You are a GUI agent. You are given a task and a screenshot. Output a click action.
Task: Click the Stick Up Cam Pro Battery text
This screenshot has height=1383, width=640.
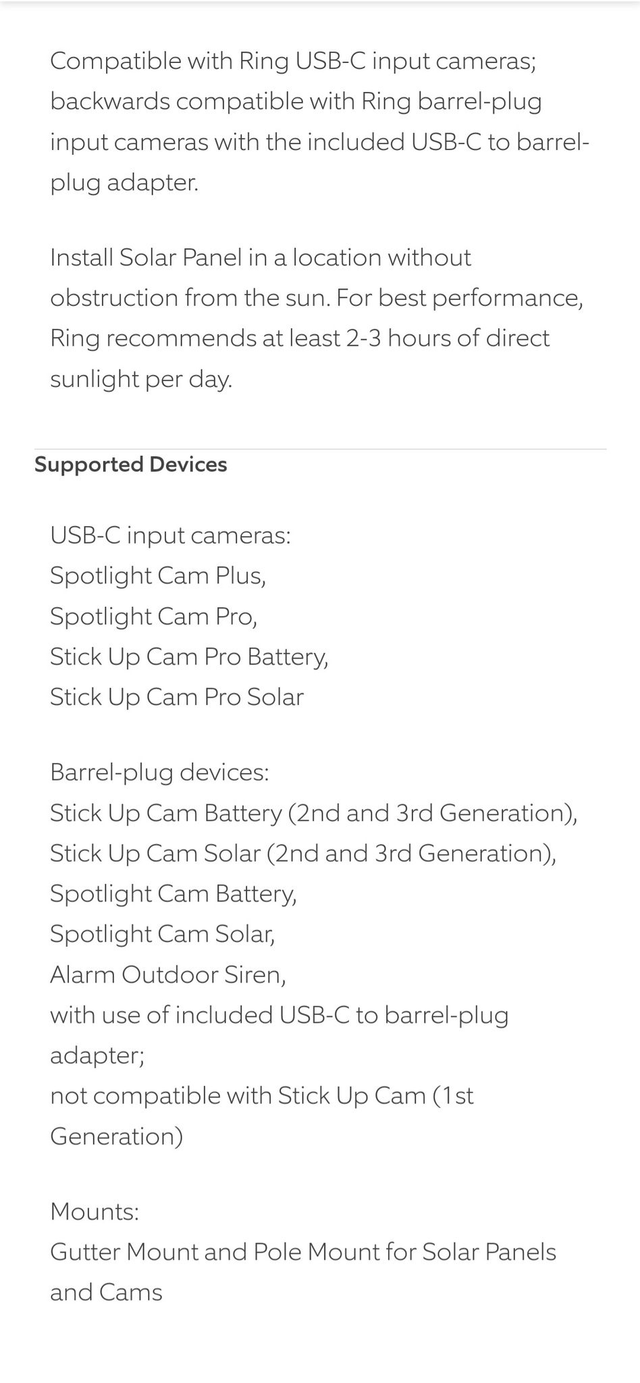pos(189,657)
